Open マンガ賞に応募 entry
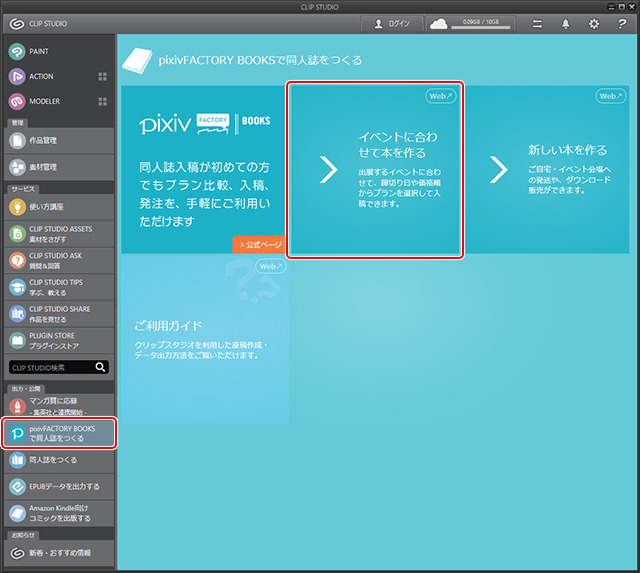This screenshot has width=640, height=573. 59,405
